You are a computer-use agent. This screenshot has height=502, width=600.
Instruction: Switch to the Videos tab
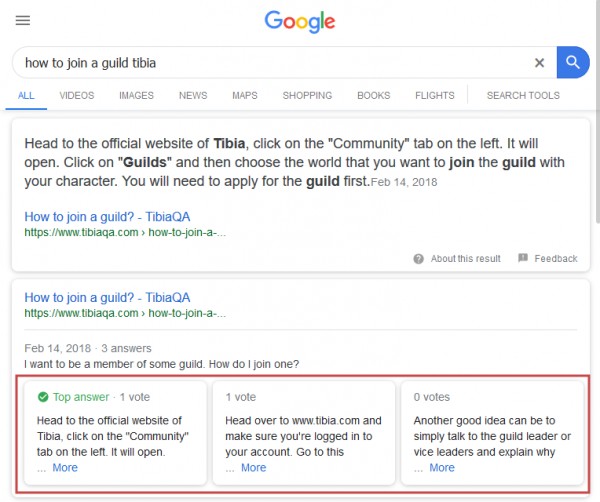[x=77, y=95]
